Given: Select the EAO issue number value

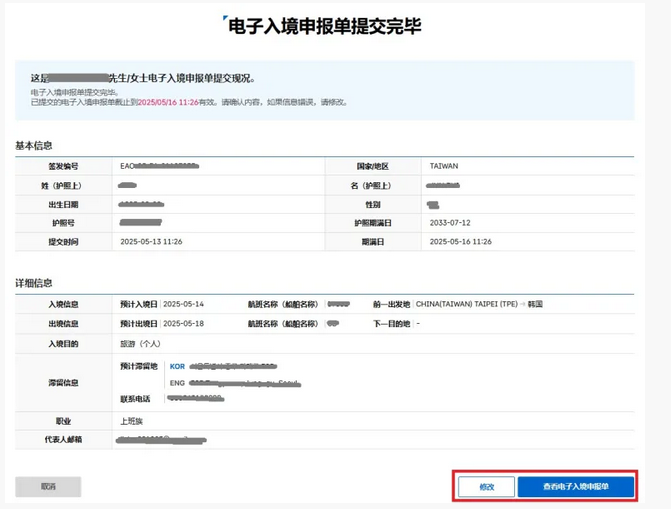Looking at the screenshot, I should (x=160, y=166).
